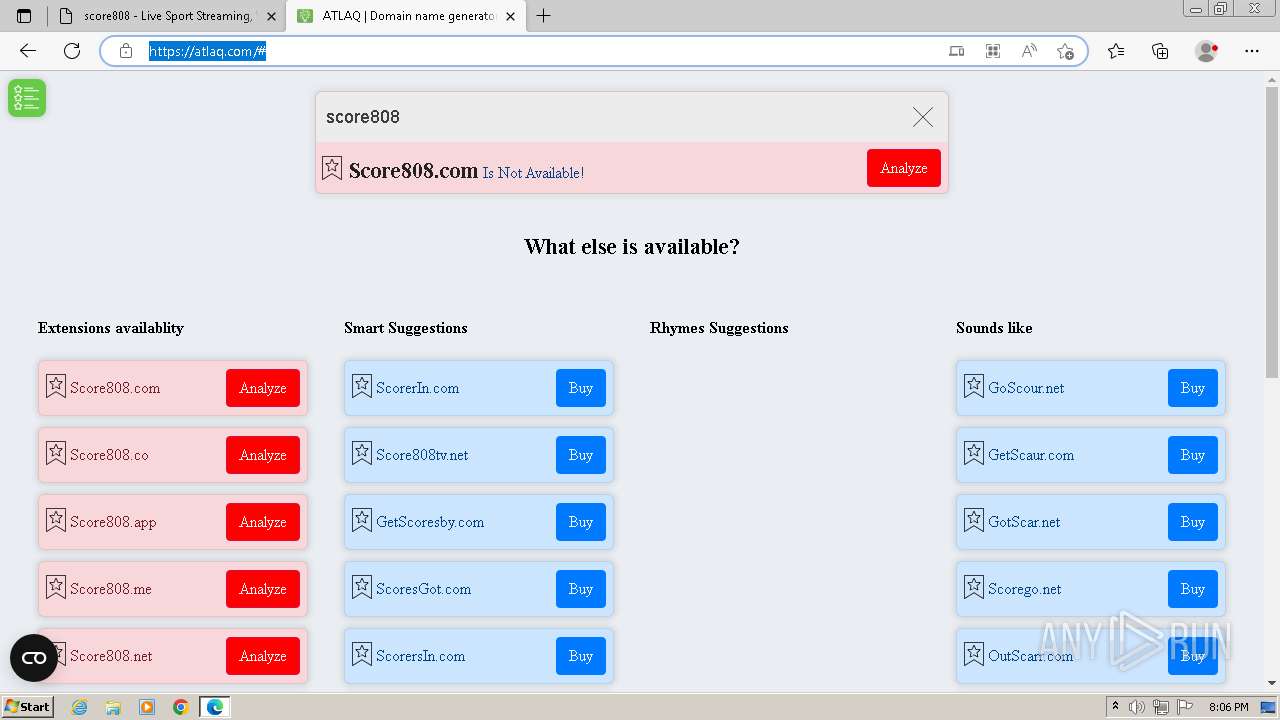This screenshot has height=720, width=1280.
Task: Analyze the Score808.app domain
Action: (263, 522)
